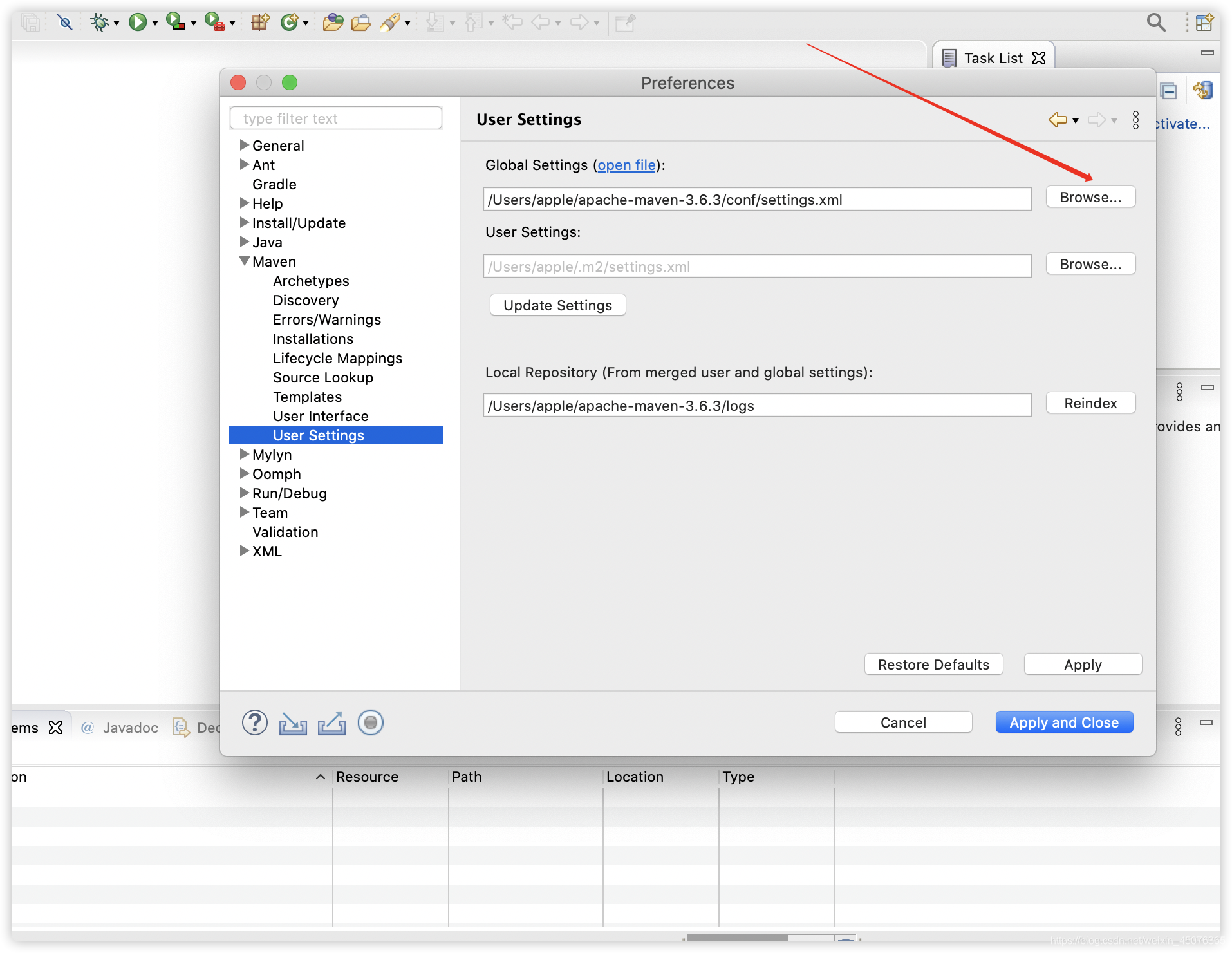Click the New Java Class toolbar icon
Viewport: 1232px width, 953px height.
click(x=290, y=23)
